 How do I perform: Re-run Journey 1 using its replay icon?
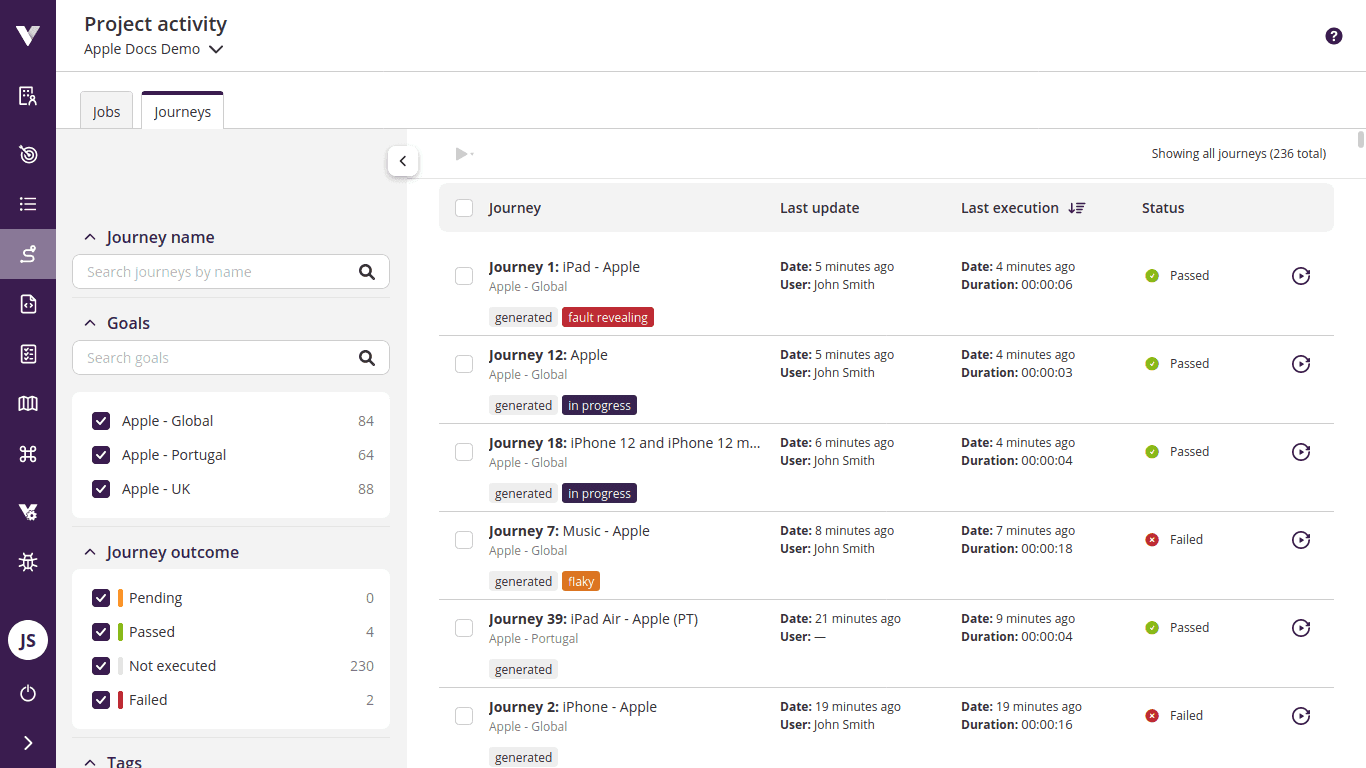point(1300,275)
